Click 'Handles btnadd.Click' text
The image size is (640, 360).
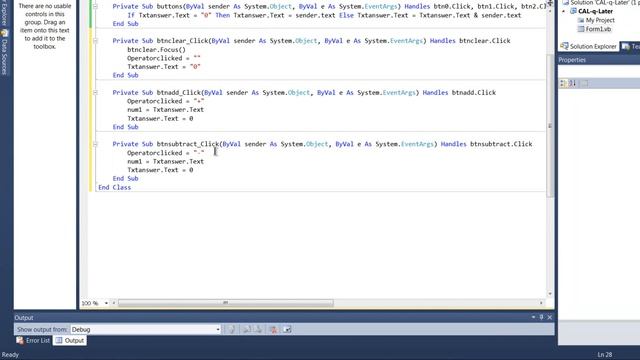(x=459, y=93)
